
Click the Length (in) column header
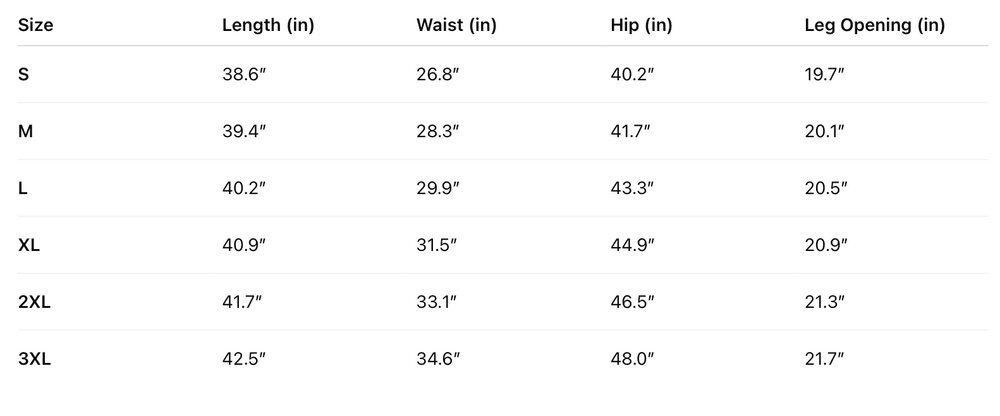[x=267, y=26]
